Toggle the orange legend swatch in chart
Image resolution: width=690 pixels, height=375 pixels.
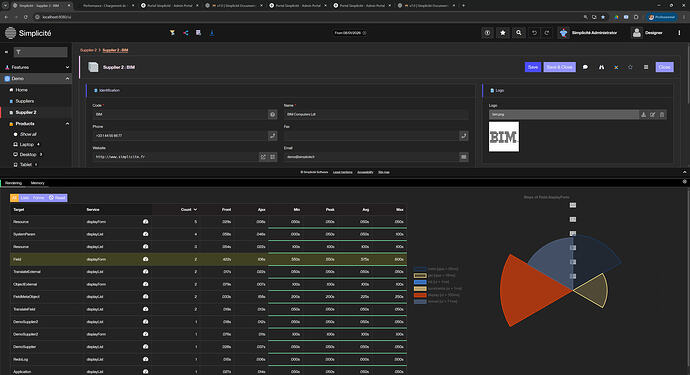coord(420,295)
